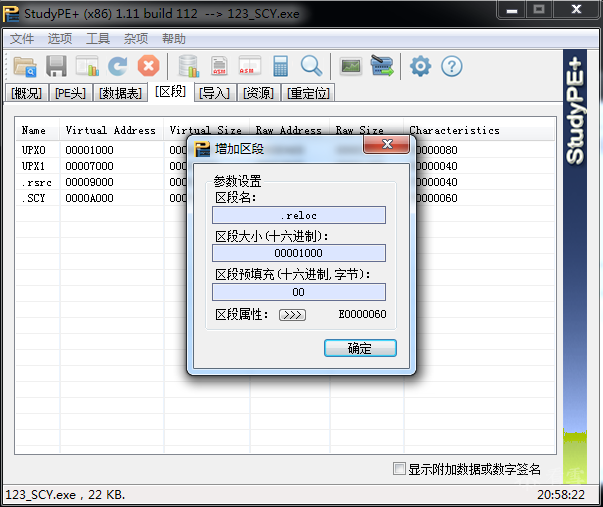Screen dimensions: 603x507
Task: Open search with magnifying glass icon
Action: pyautogui.click(x=311, y=66)
